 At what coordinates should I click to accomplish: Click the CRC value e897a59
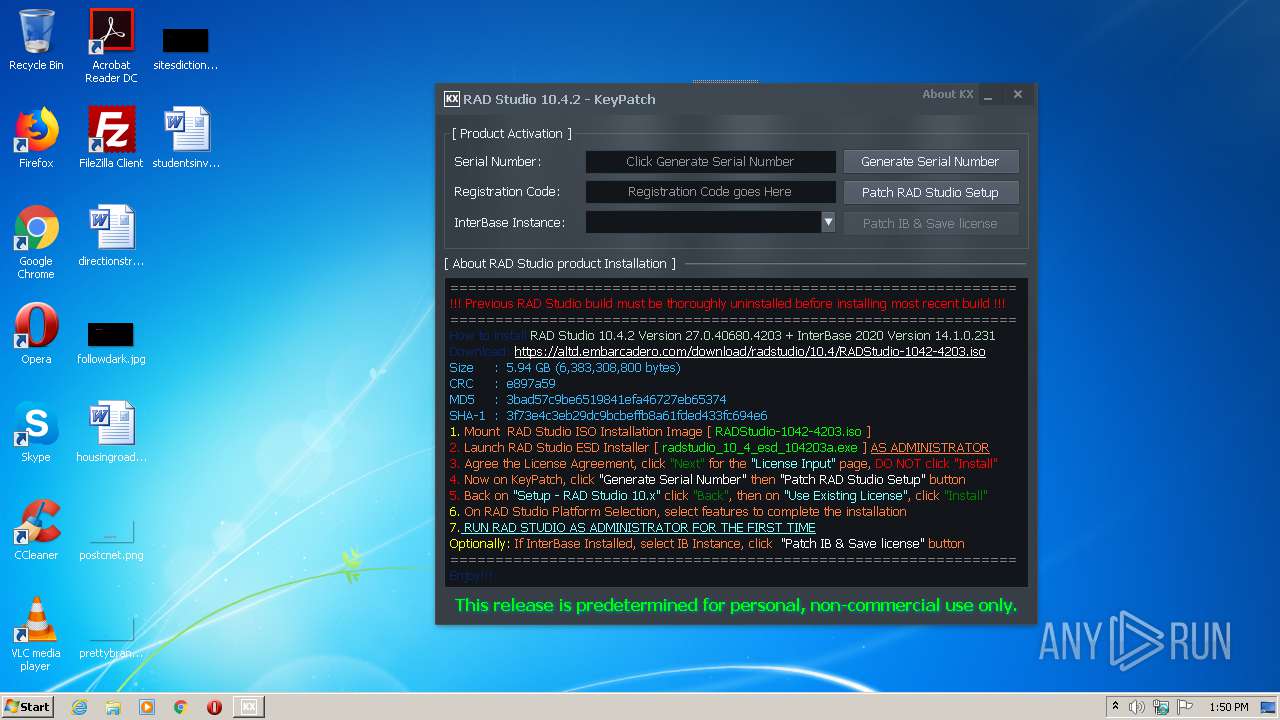(x=530, y=384)
